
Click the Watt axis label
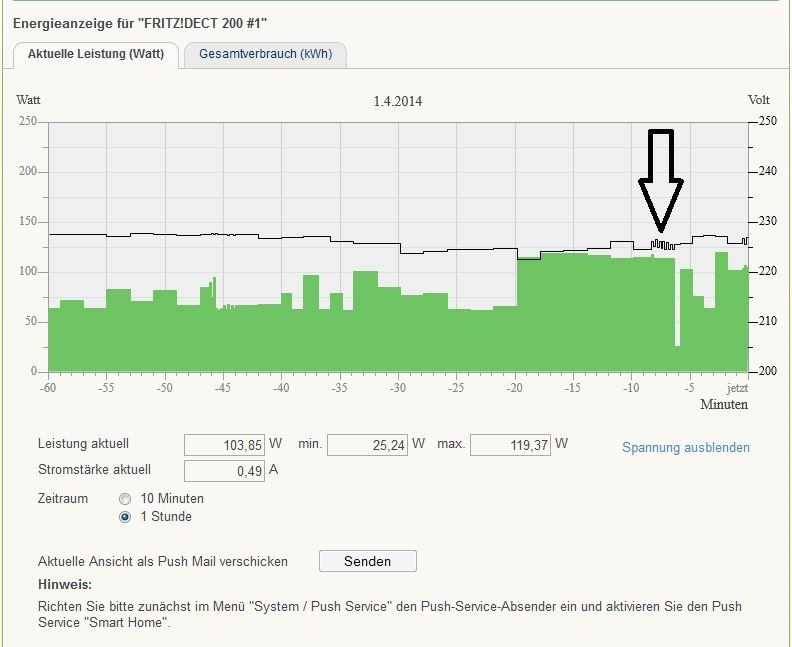pyautogui.click(x=28, y=100)
